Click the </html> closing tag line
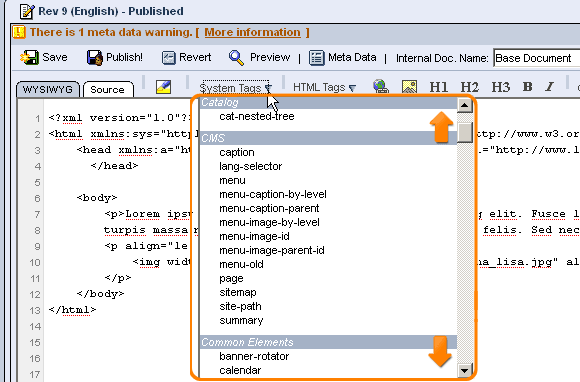Image resolution: width=580 pixels, height=382 pixels. [72, 310]
